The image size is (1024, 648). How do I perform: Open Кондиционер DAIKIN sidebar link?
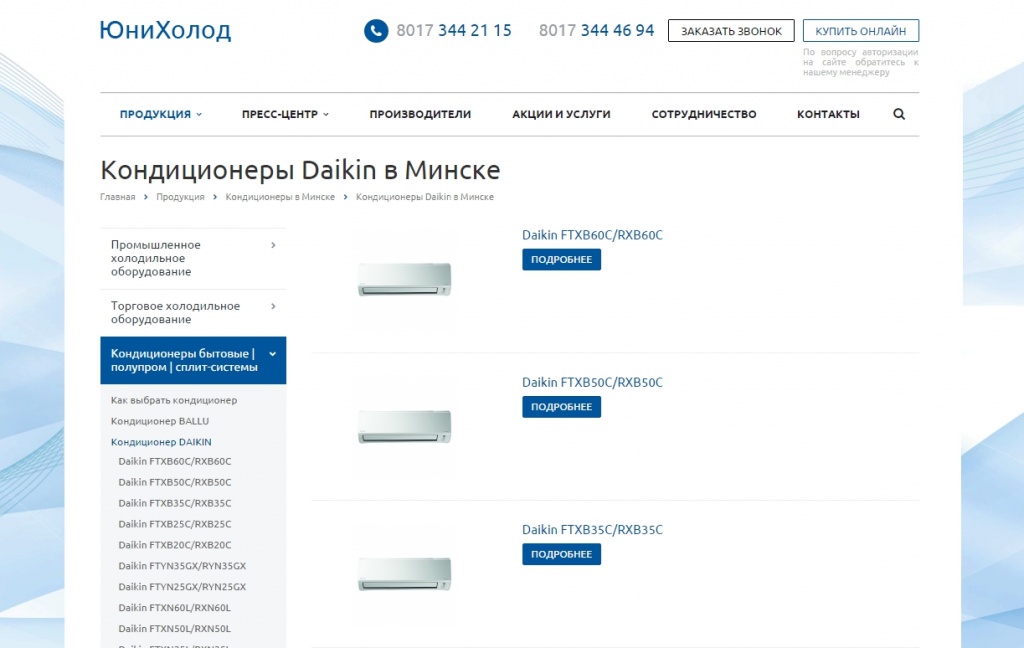[161, 442]
